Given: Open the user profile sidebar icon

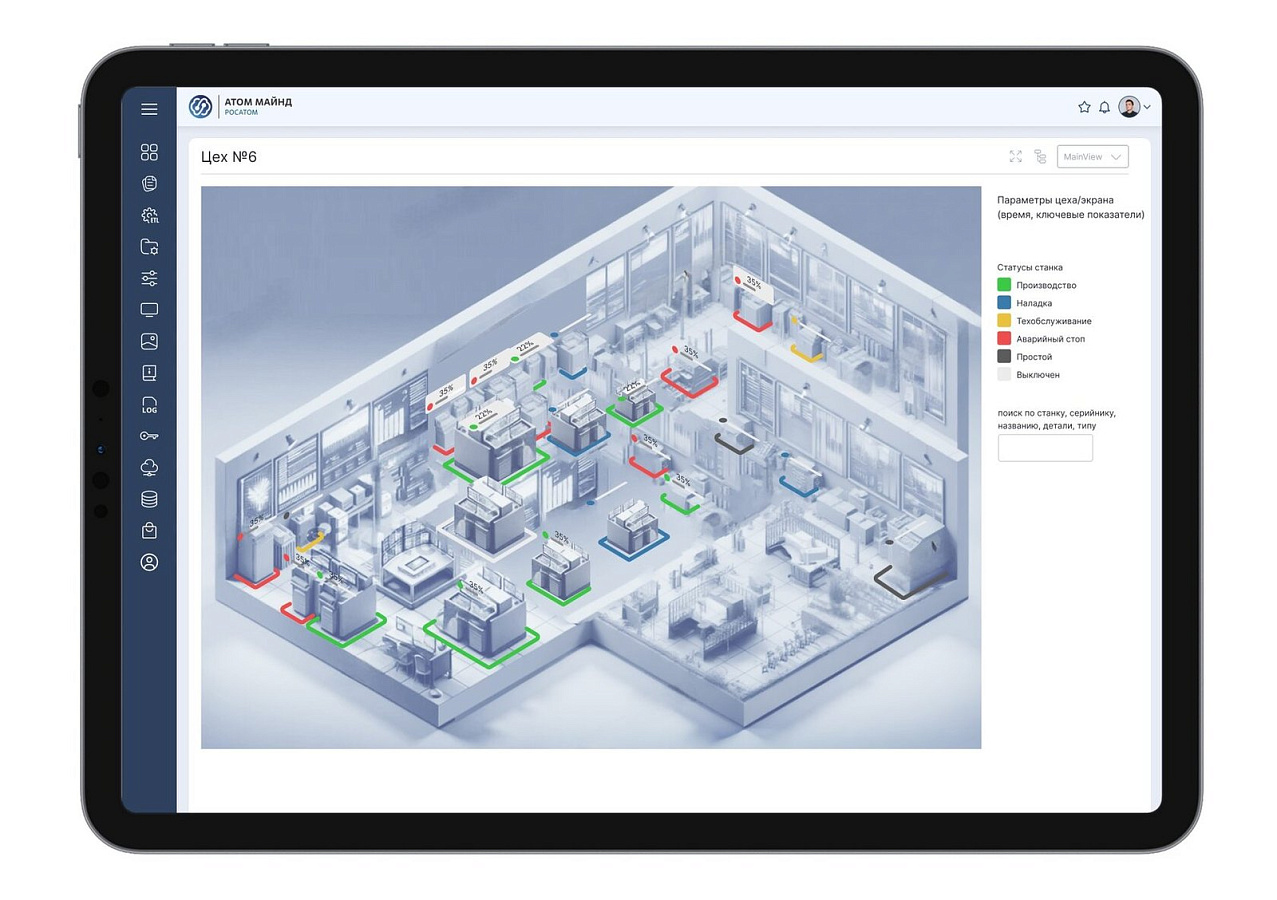Looking at the screenshot, I should 149,562.
